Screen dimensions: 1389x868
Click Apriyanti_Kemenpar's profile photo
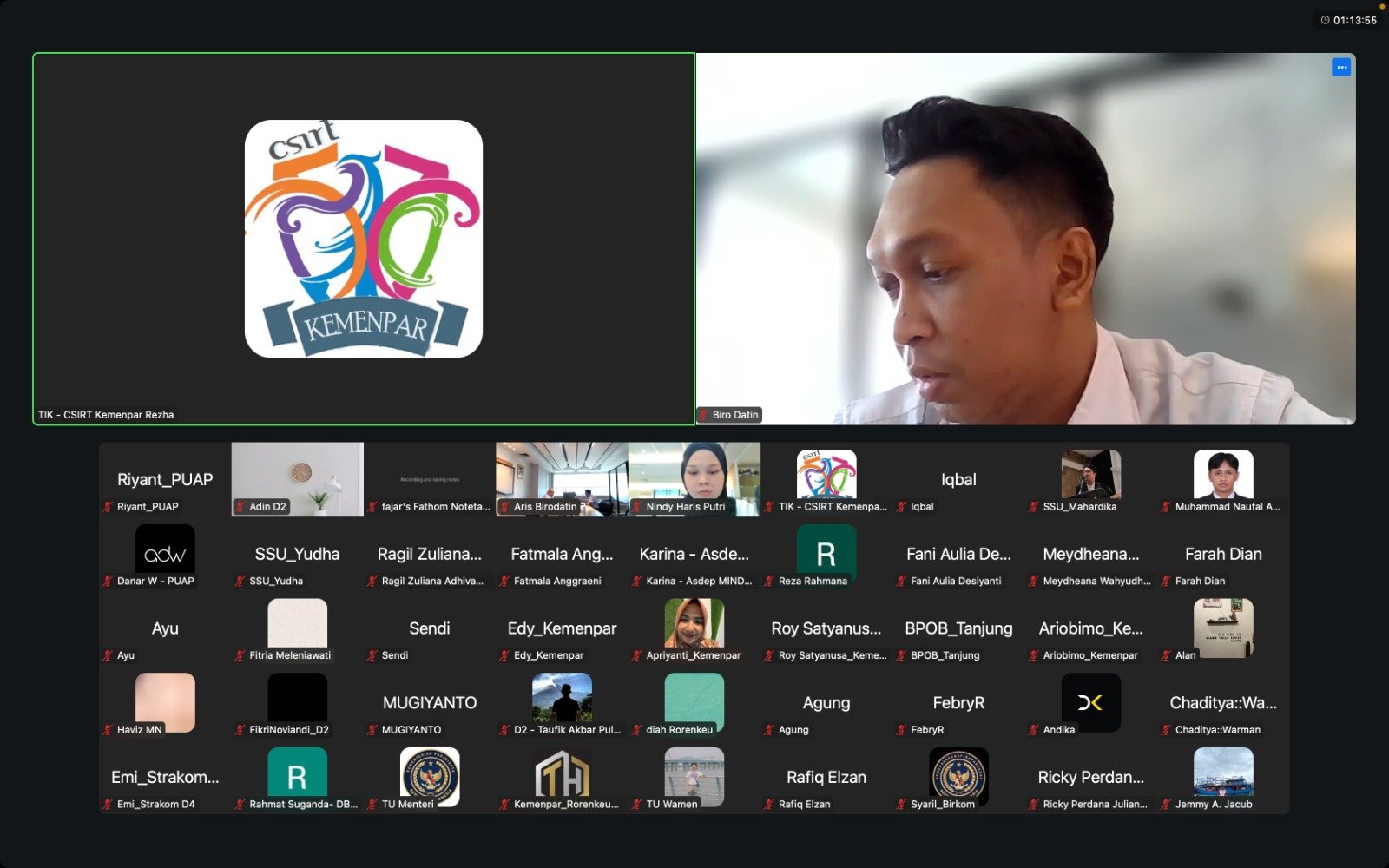[694, 623]
